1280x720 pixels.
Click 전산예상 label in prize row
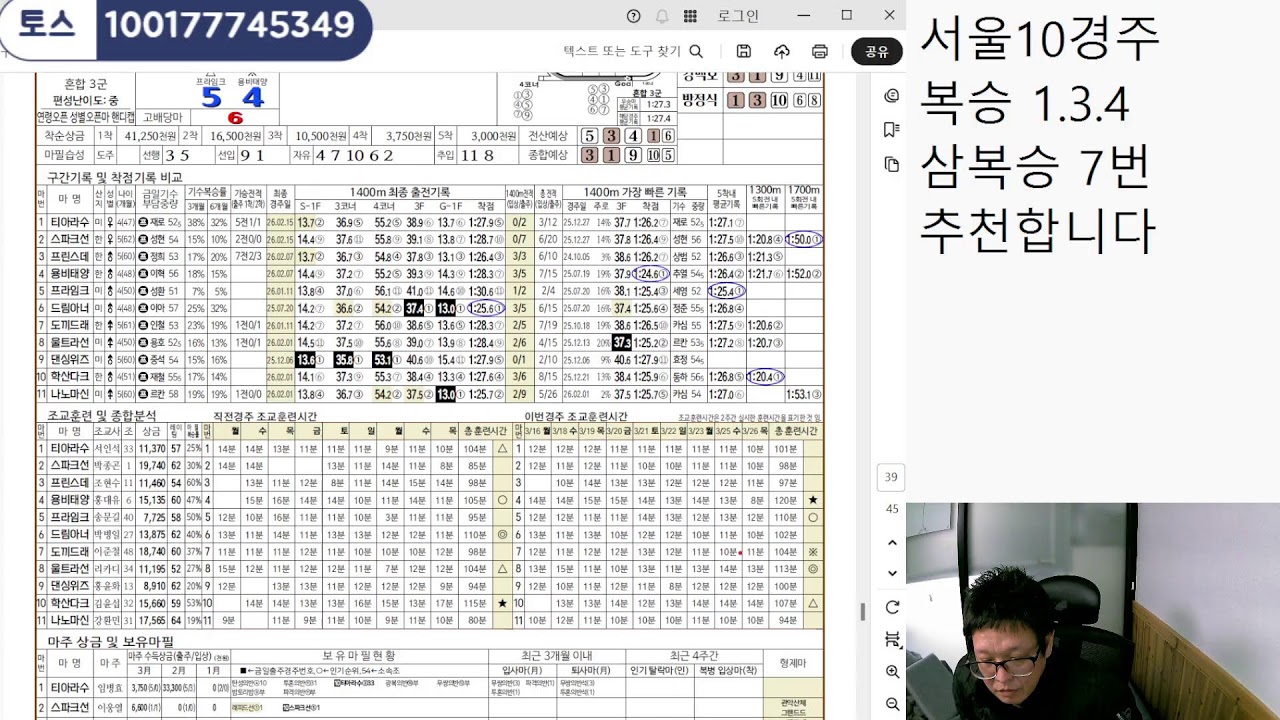click(x=548, y=135)
